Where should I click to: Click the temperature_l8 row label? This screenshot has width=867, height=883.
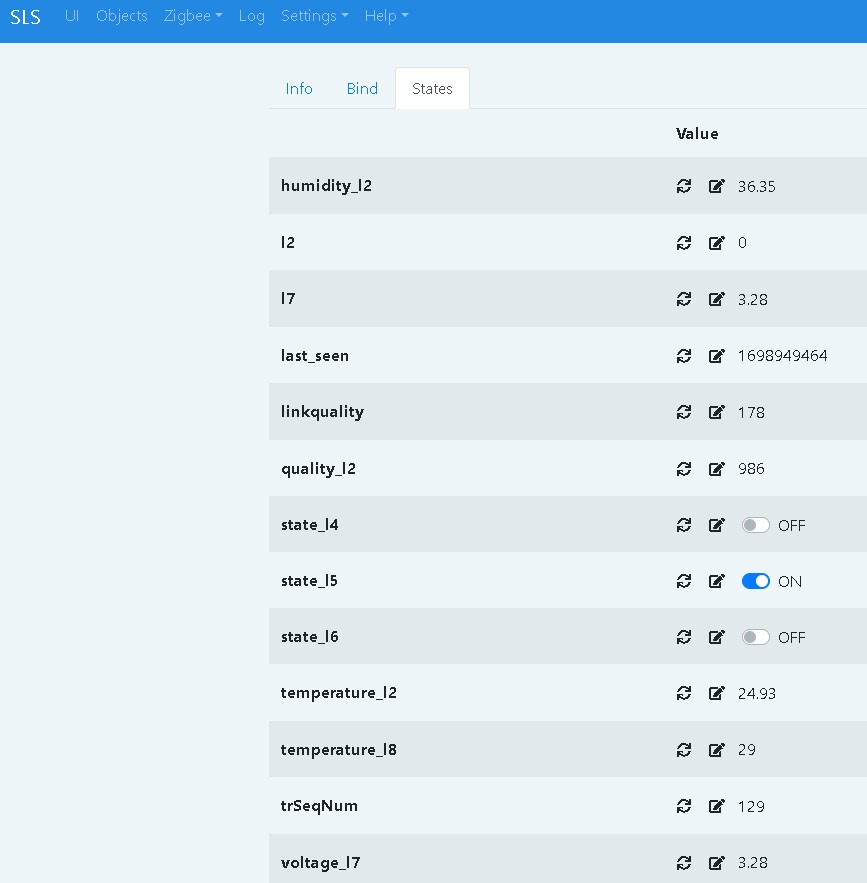(338, 750)
